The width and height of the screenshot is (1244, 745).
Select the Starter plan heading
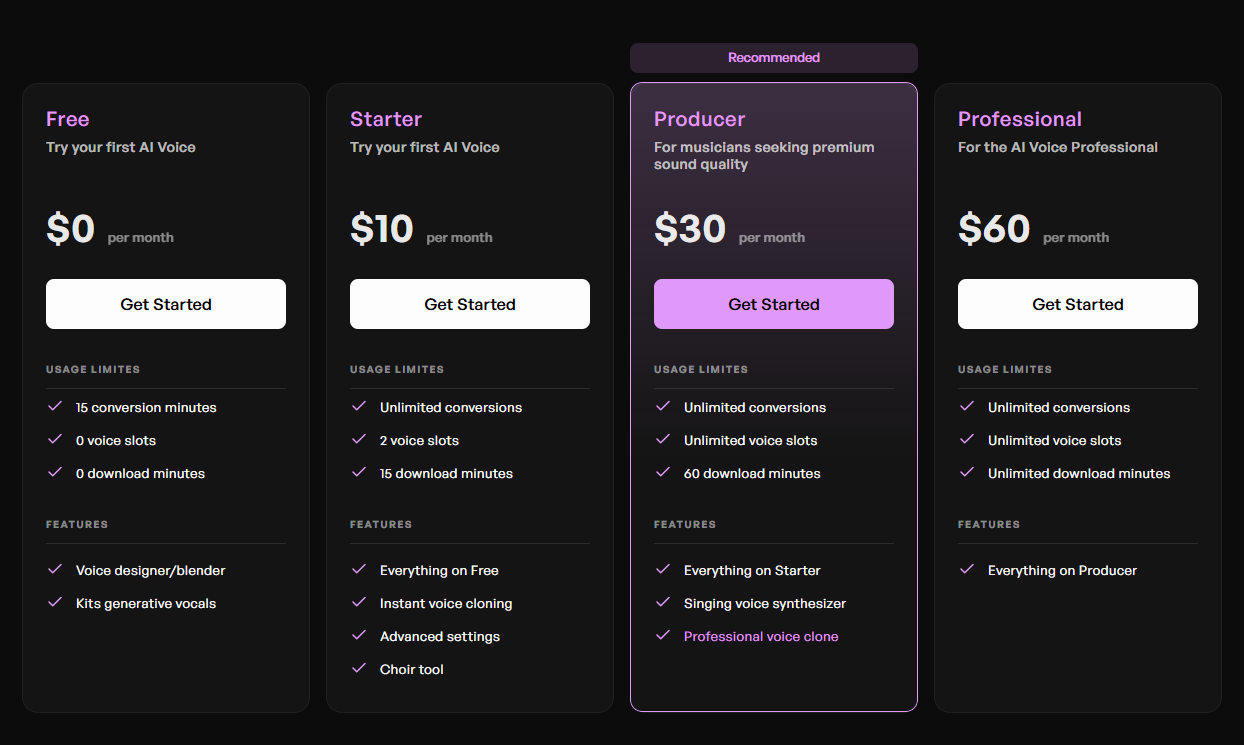(x=386, y=119)
